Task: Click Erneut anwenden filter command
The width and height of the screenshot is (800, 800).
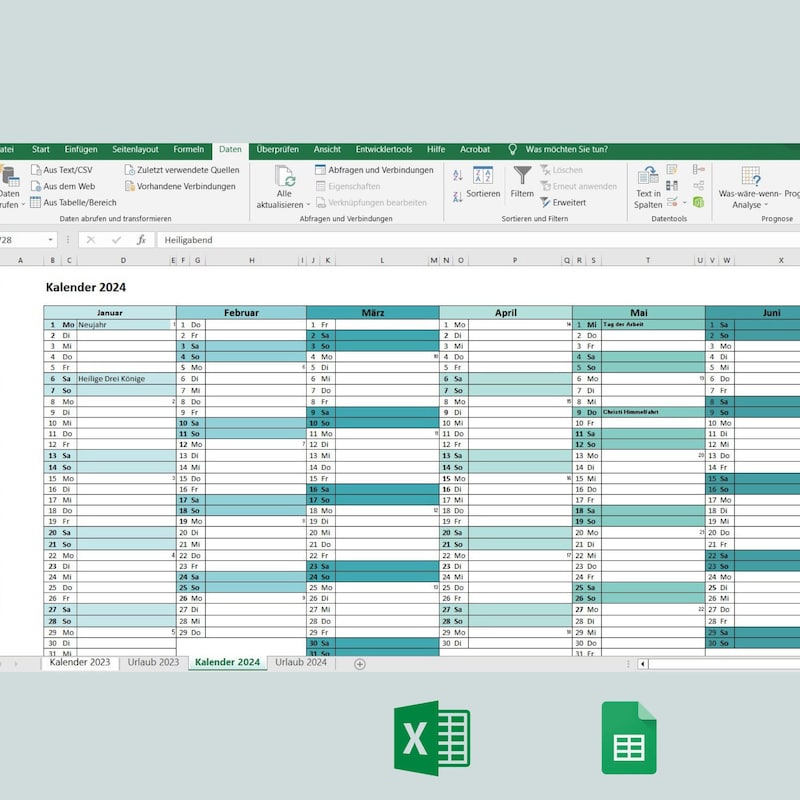Action: [578, 186]
